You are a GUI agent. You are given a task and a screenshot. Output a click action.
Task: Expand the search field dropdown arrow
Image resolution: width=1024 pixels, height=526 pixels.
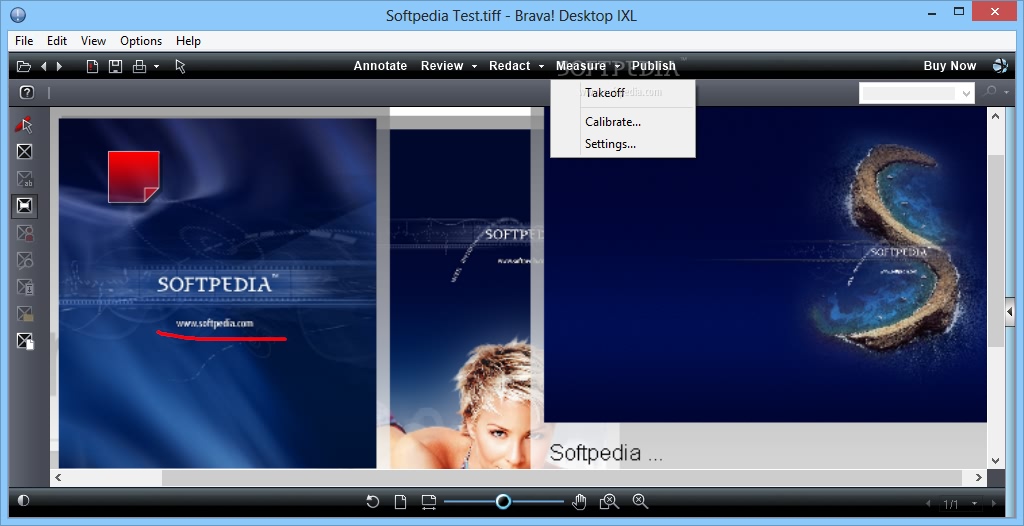967,93
